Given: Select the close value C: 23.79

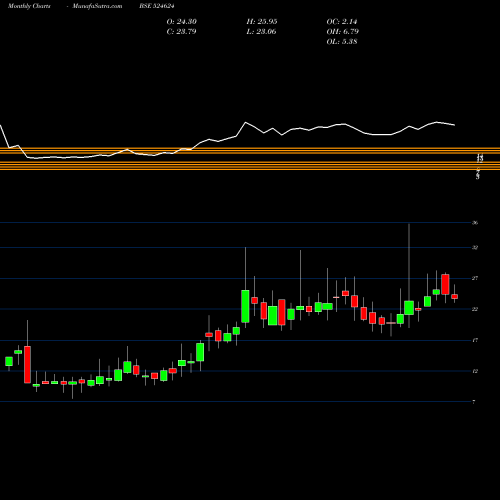Looking at the screenshot, I should point(181,32).
